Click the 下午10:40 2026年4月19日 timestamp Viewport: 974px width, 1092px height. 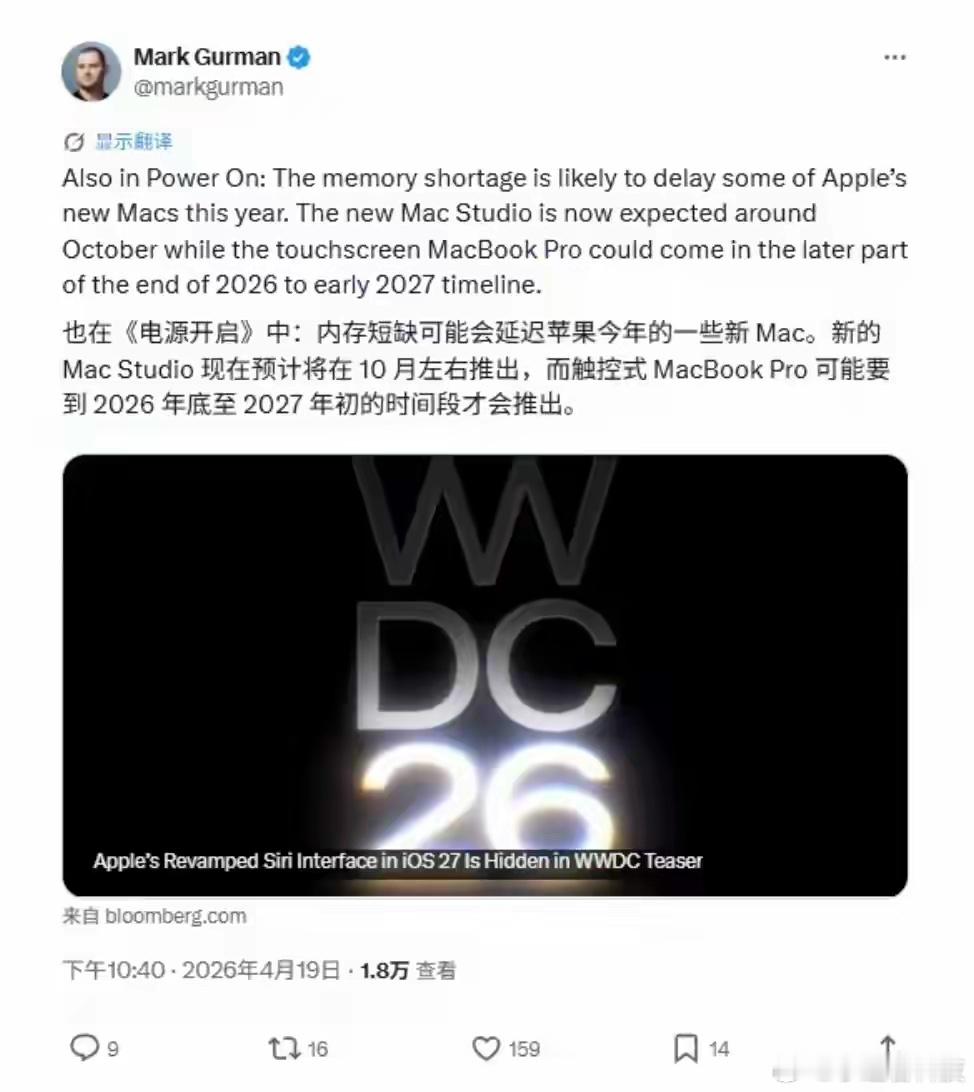pyautogui.click(x=201, y=970)
